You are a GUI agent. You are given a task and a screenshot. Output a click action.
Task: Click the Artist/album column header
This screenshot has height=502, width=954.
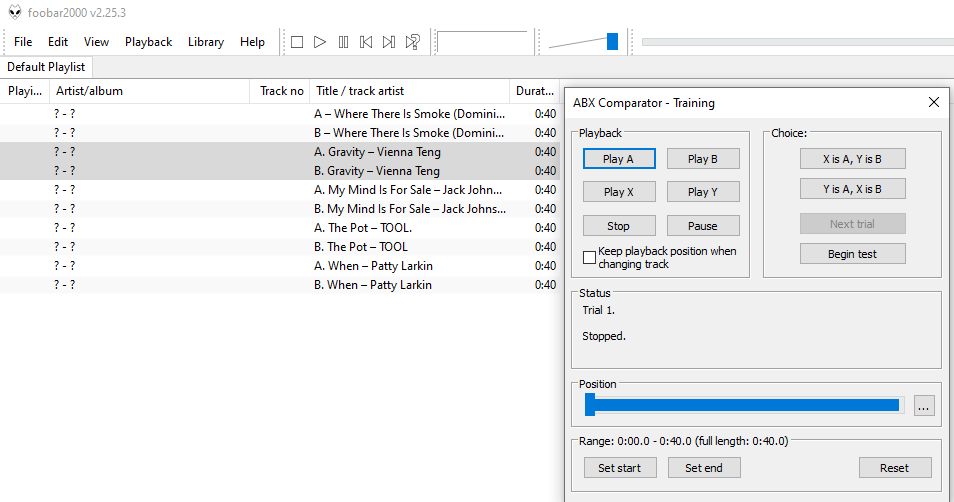(150, 91)
